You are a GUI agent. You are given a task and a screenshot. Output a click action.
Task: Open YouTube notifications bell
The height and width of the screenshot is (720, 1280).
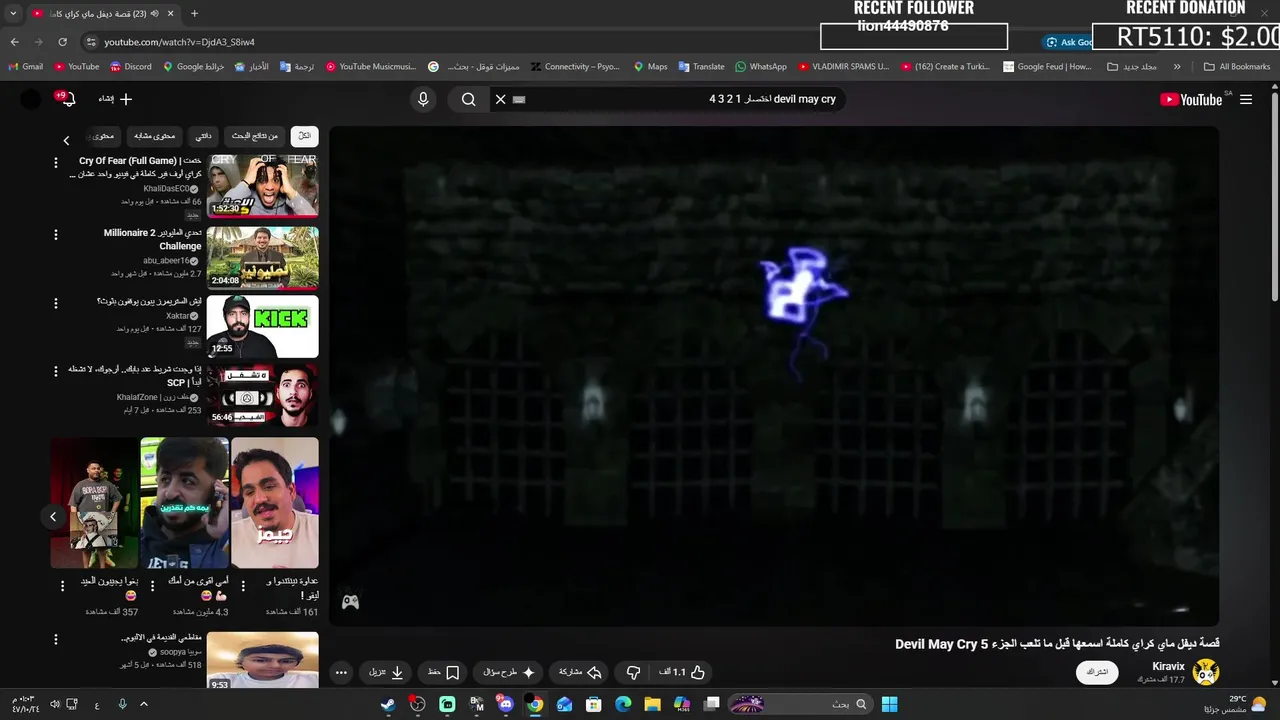pyautogui.click(x=67, y=99)
